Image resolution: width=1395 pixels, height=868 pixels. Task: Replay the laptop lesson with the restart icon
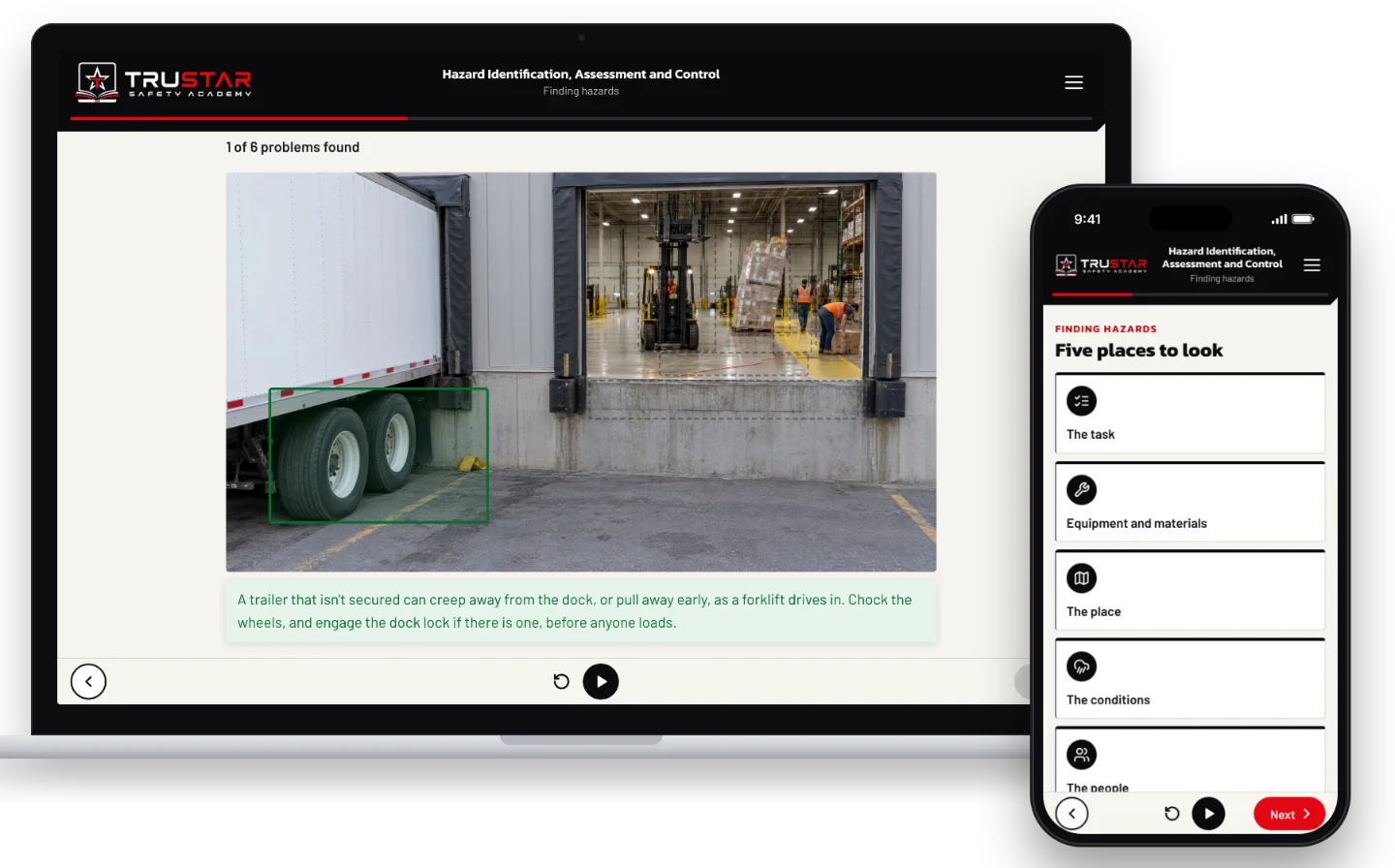click(x=561, y=681)
